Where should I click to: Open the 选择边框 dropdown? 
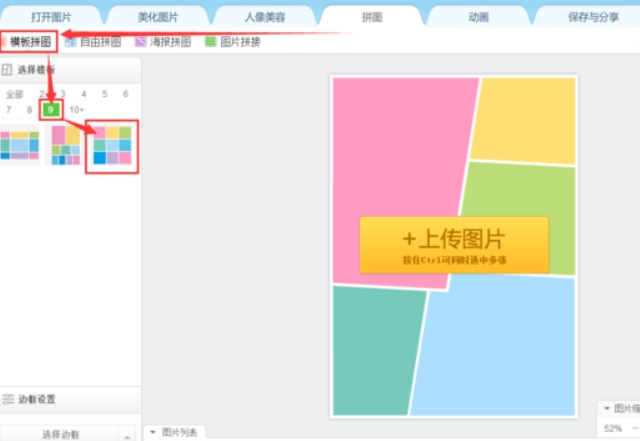click(60, 434)
